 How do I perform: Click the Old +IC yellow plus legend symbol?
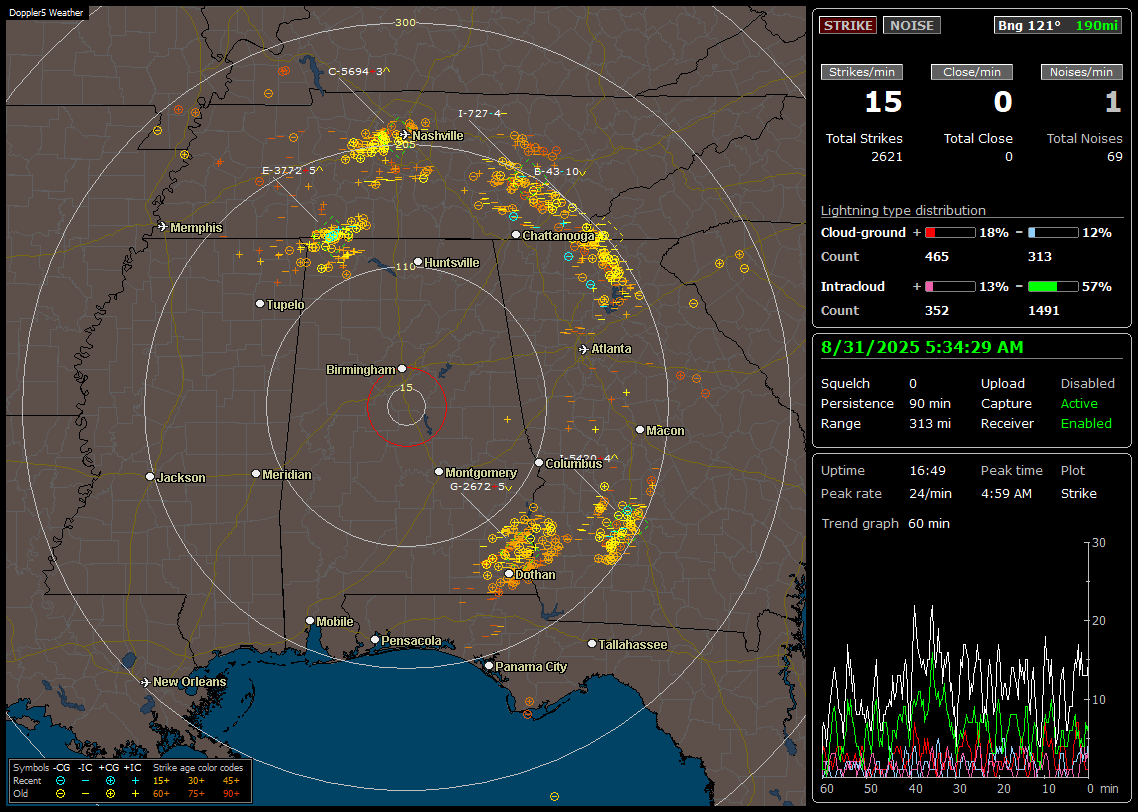135,794
